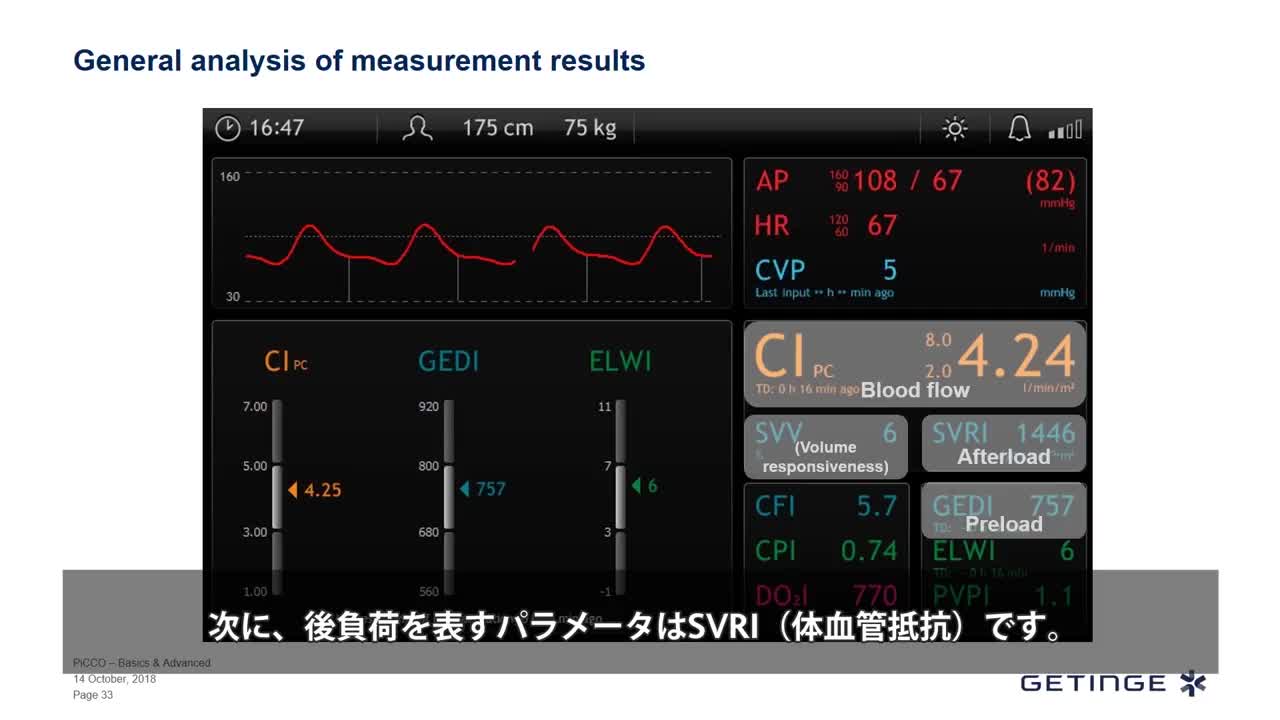
Task: Select the ELWI gauge heading
Action: click(x=620, y=361)
